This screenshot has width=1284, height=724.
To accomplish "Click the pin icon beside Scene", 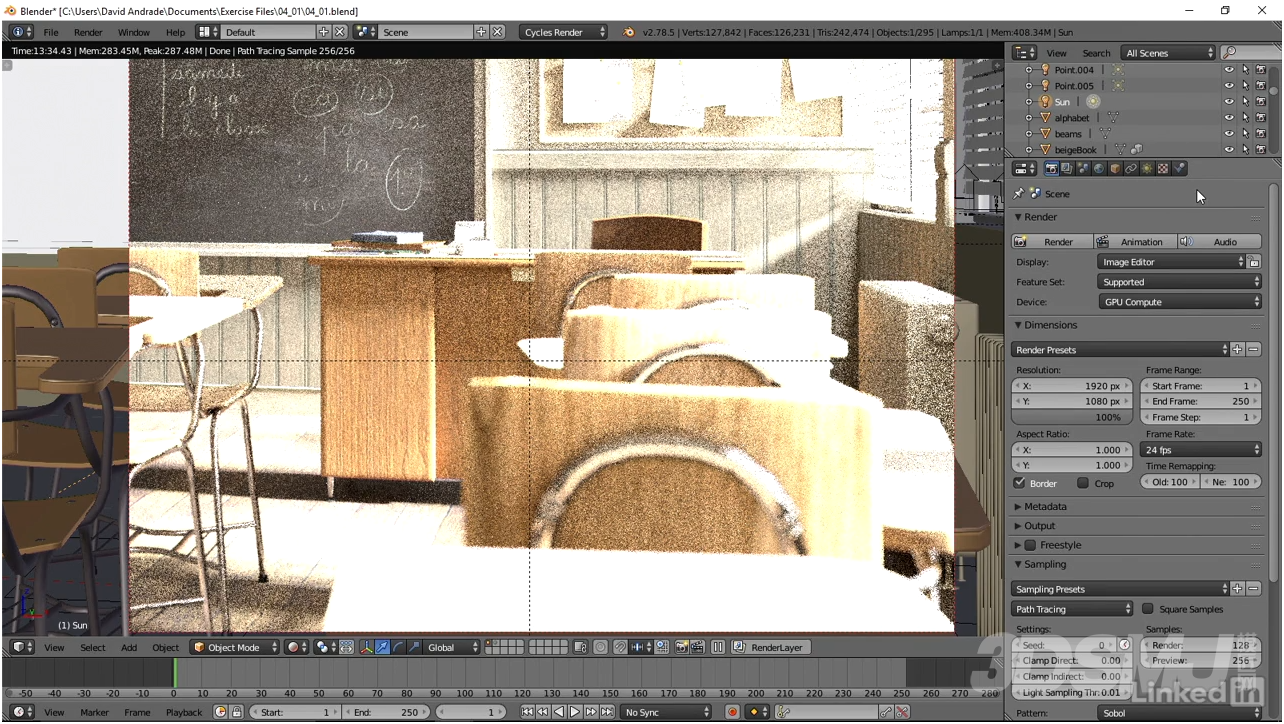I will tap(1019, 193).
